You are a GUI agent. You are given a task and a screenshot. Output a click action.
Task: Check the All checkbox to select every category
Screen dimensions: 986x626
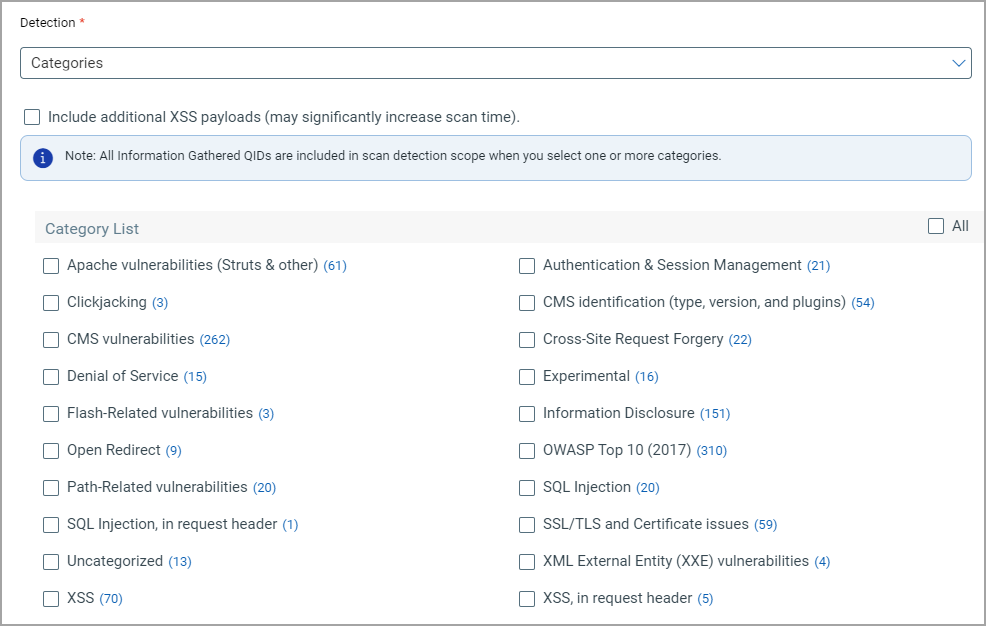point(935,225)
